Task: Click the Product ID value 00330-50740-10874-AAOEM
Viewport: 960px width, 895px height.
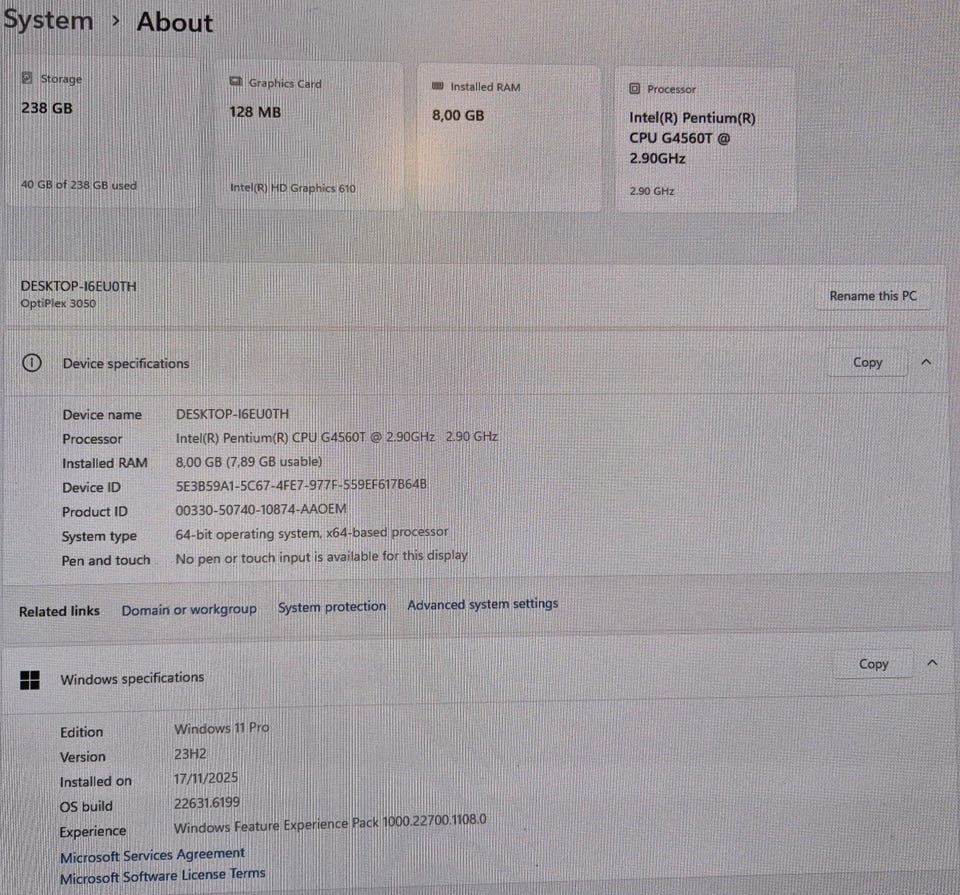Action: coord(261,509)
